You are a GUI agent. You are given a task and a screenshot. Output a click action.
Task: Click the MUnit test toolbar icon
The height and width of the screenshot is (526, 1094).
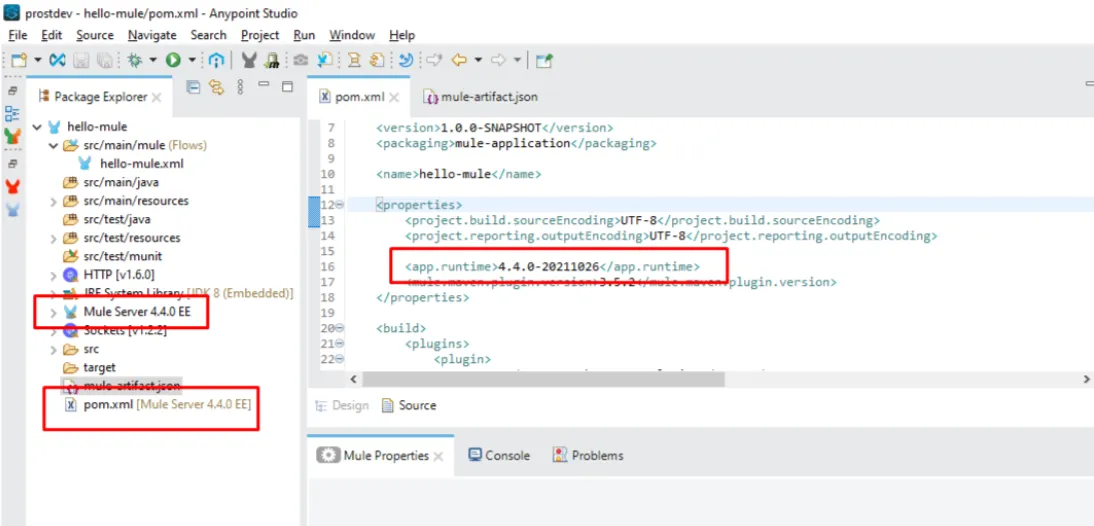tap(271, 61)
